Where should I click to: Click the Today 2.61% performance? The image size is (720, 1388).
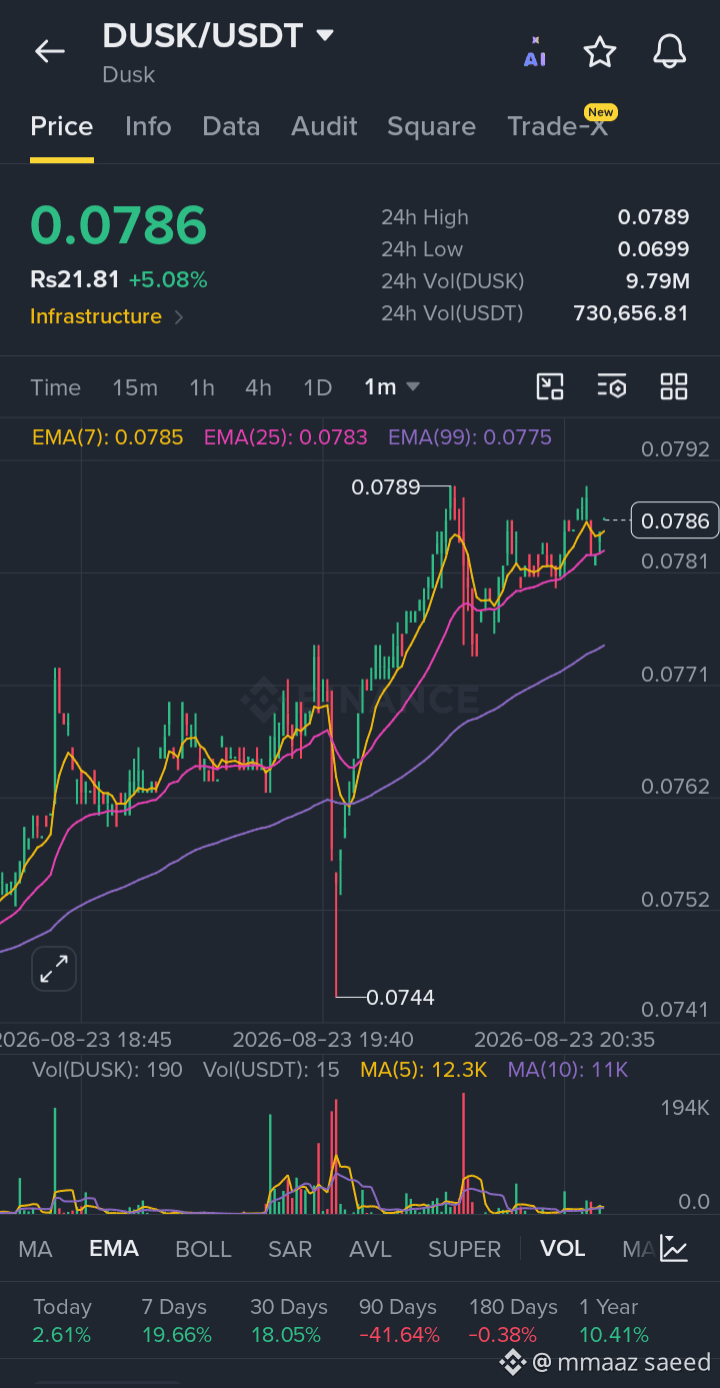click(62, 1321)
